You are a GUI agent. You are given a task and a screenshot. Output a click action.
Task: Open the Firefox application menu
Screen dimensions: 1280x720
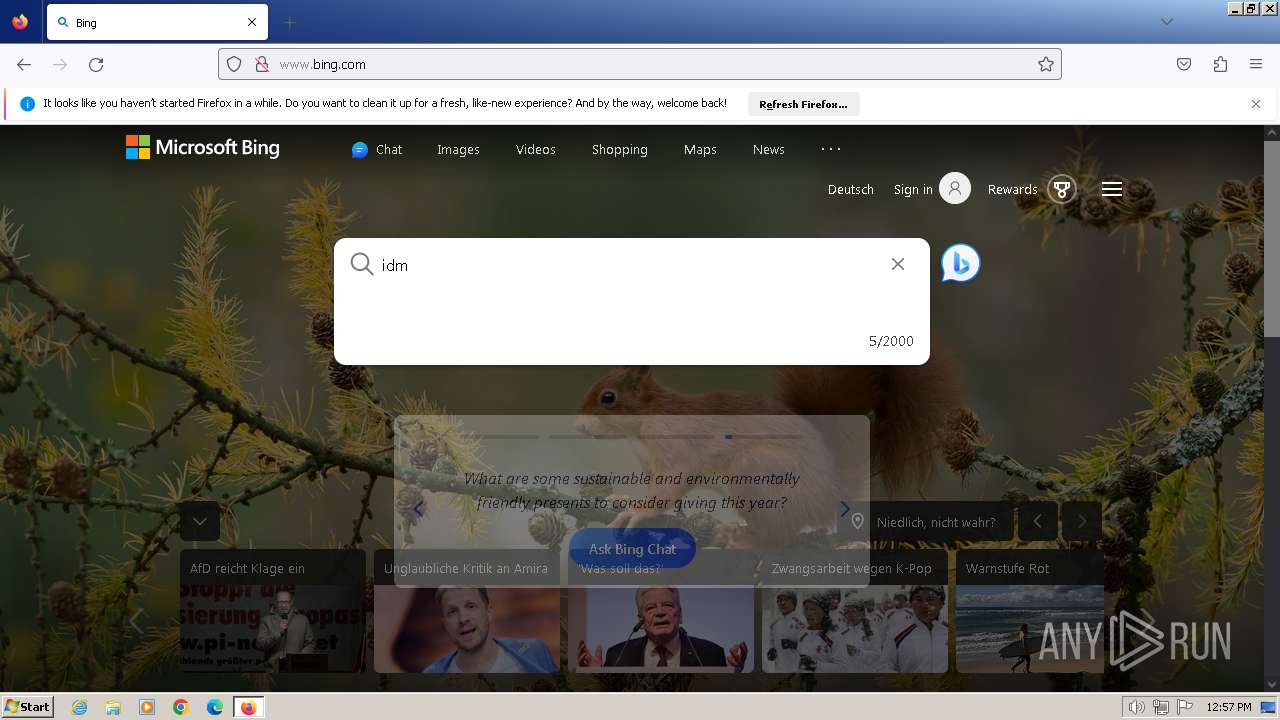click(x=1256, y=64)
